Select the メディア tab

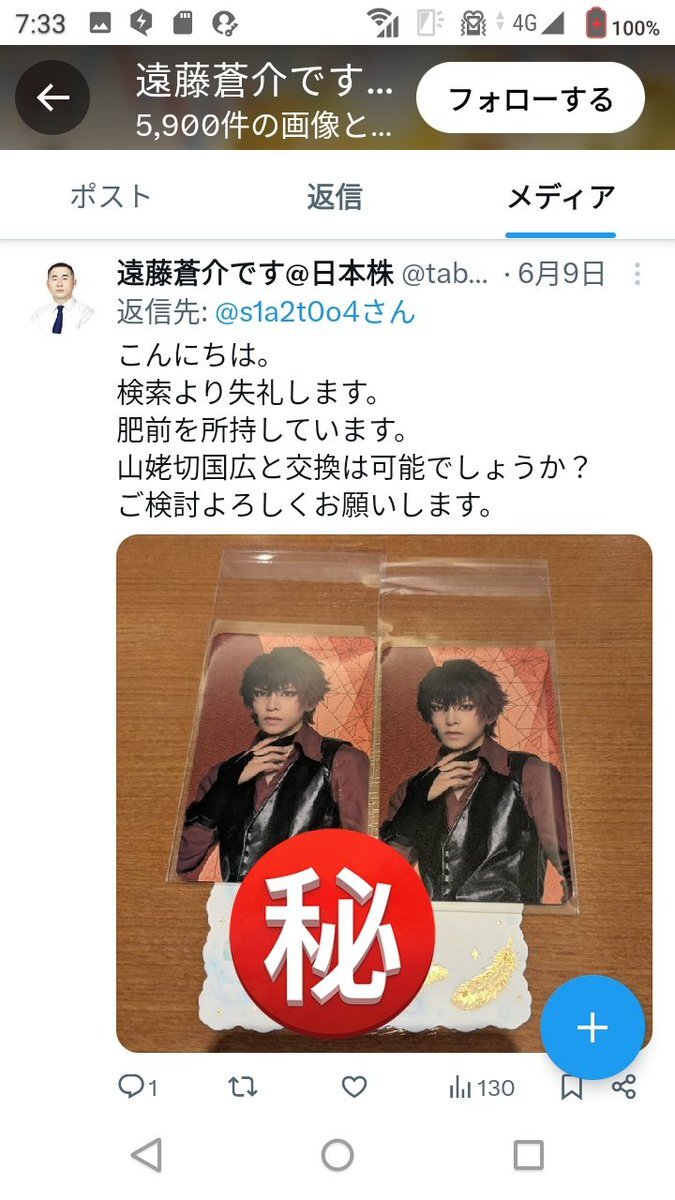coord(560,197)
